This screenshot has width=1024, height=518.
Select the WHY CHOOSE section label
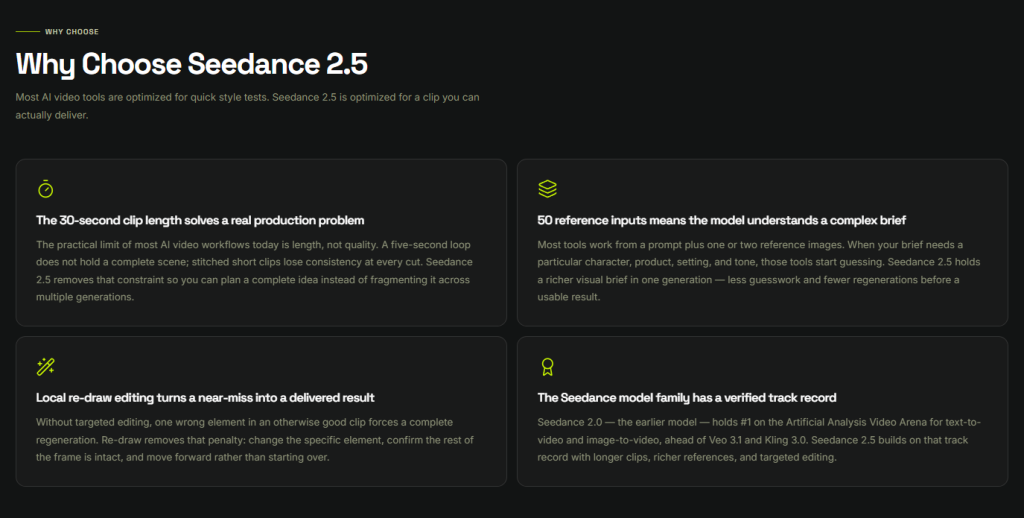click(x=72, y=31)
